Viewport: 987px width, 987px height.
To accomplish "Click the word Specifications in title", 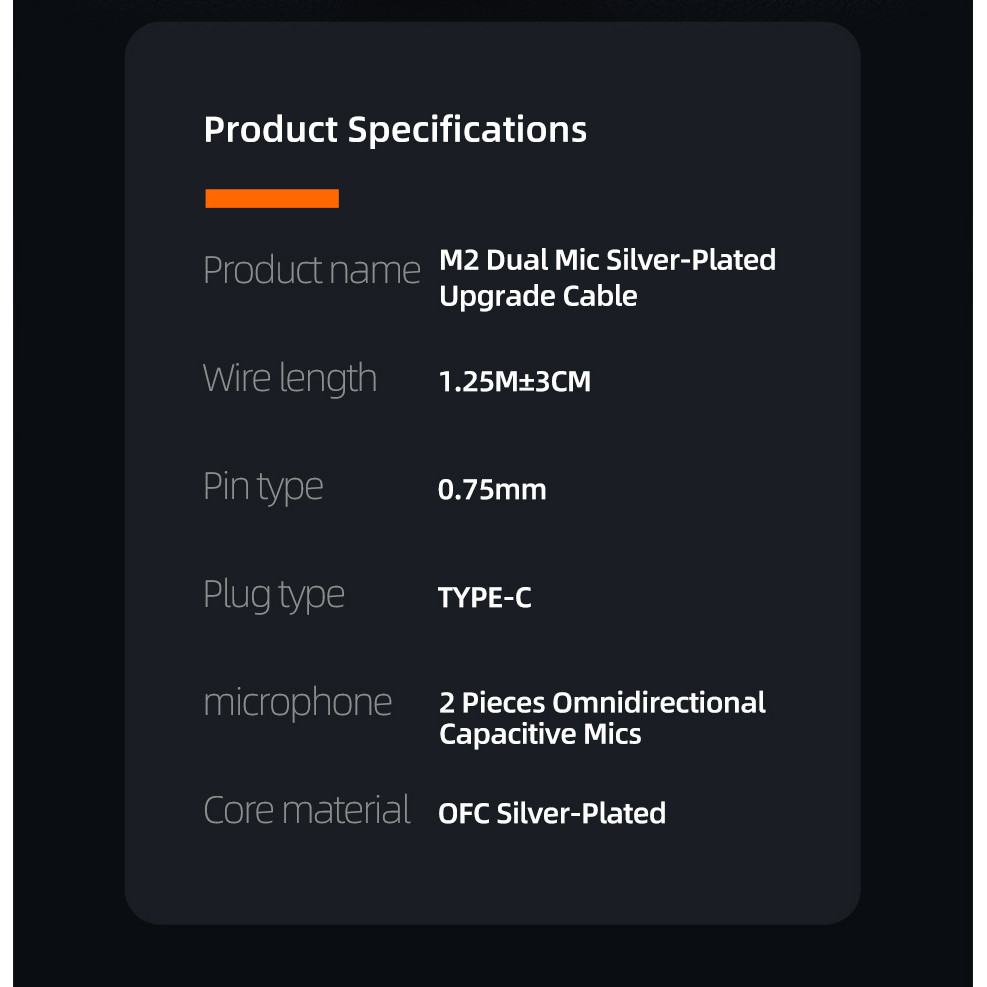I will (x=467, y=130).
